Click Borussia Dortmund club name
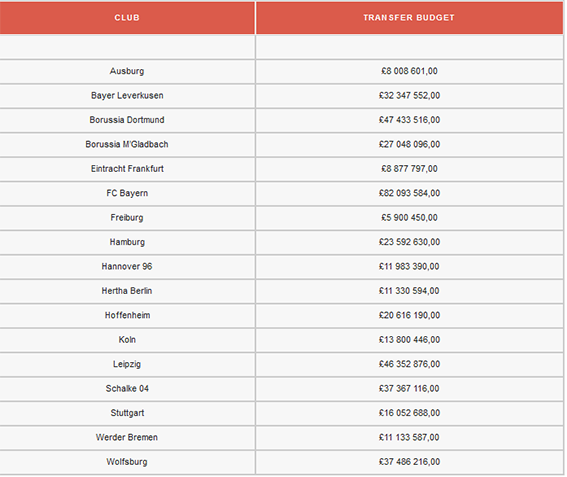Viewport: 567px width, 477px height. 127,120
